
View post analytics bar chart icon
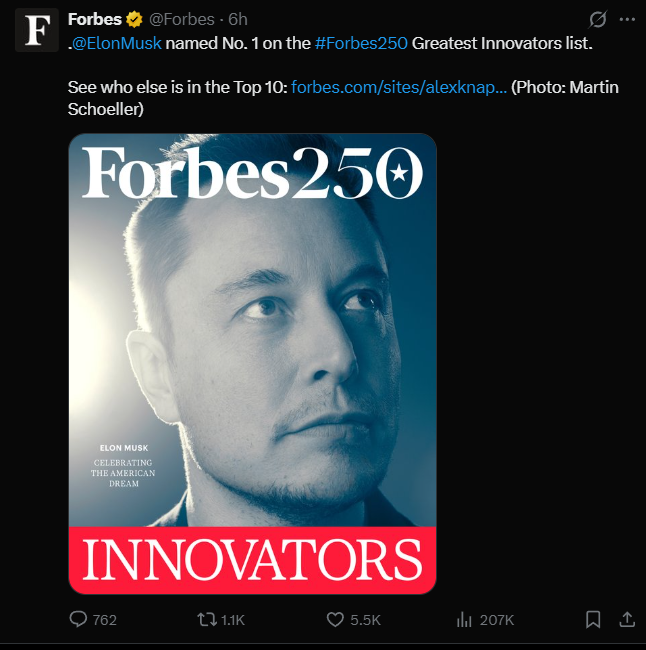click(x=464, y=620)
